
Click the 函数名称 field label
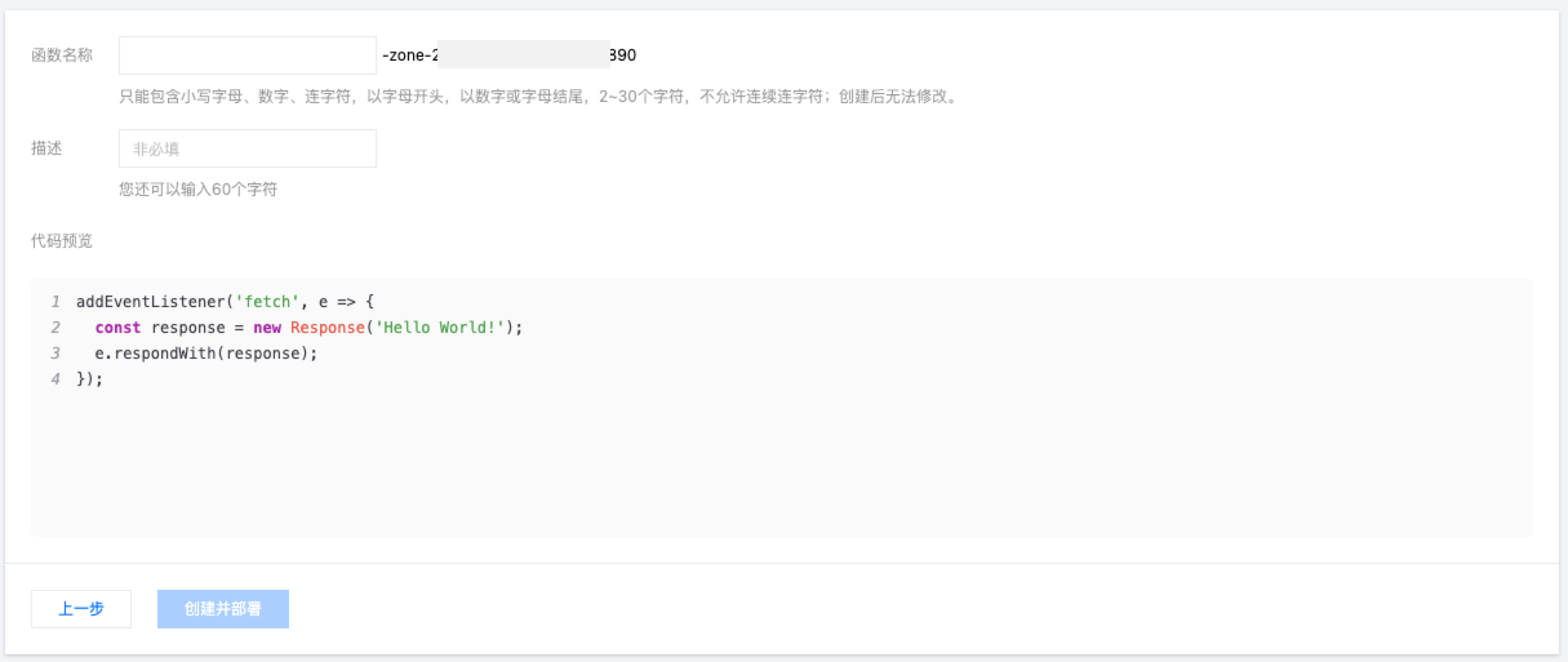[x=62, y=55]
